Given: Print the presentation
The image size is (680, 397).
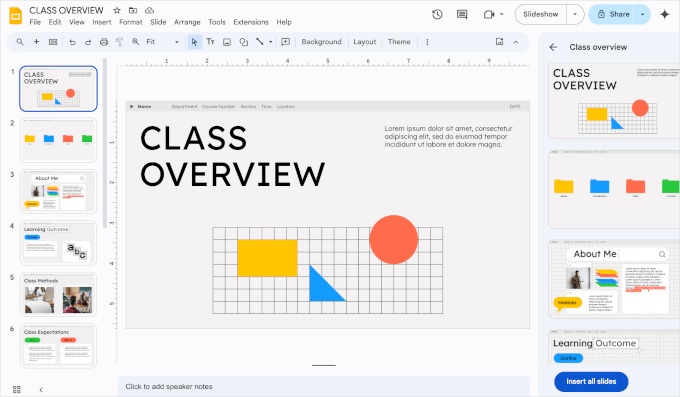Looking at the screenshot, I should click(104, 42).
